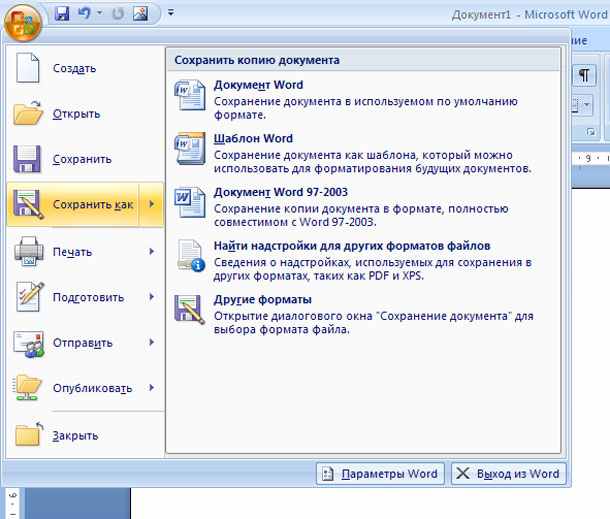Click the blank page icon for Создать

click(28, 68)
